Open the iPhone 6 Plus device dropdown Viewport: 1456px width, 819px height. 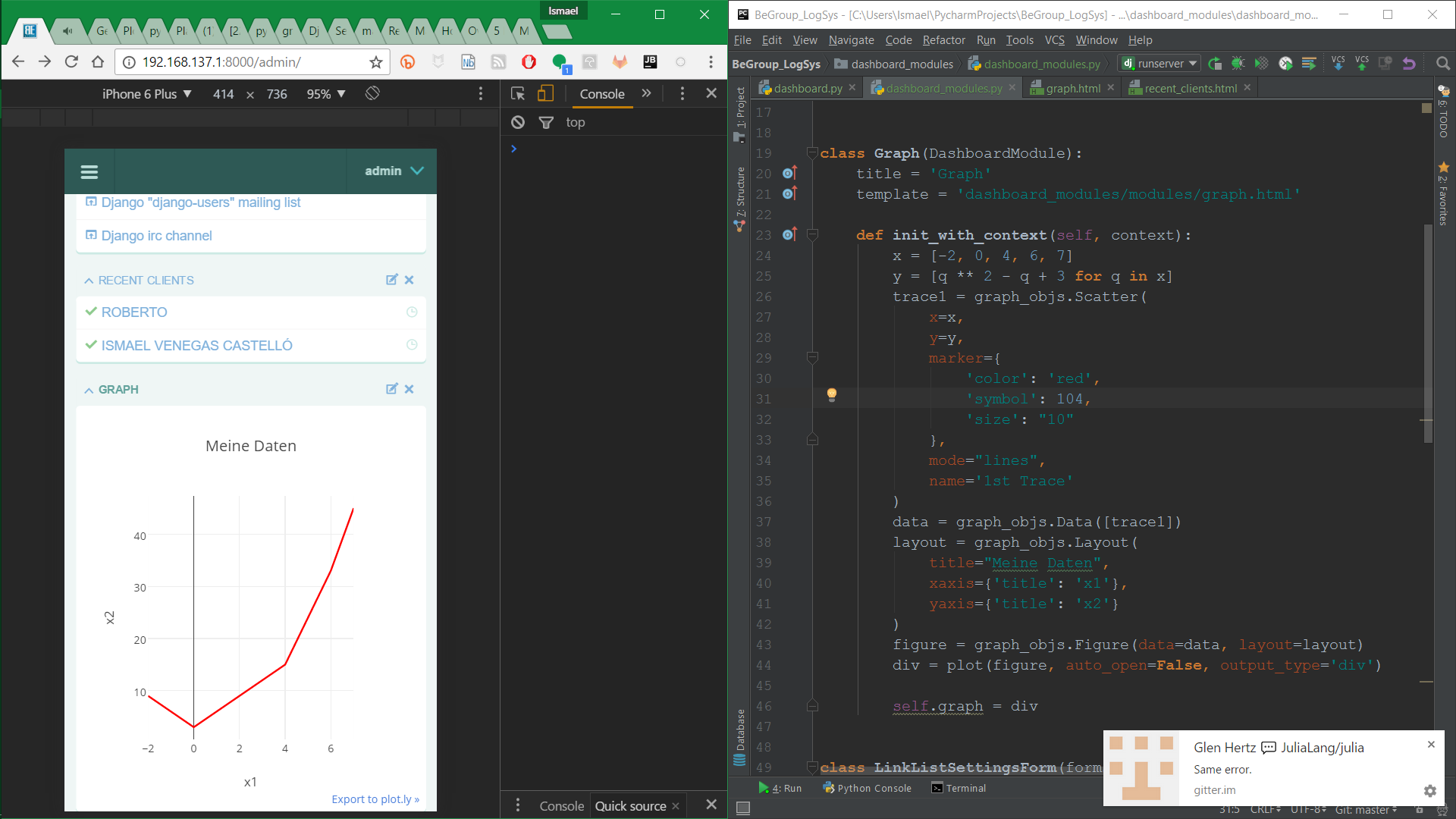click(x=146, y=94)
